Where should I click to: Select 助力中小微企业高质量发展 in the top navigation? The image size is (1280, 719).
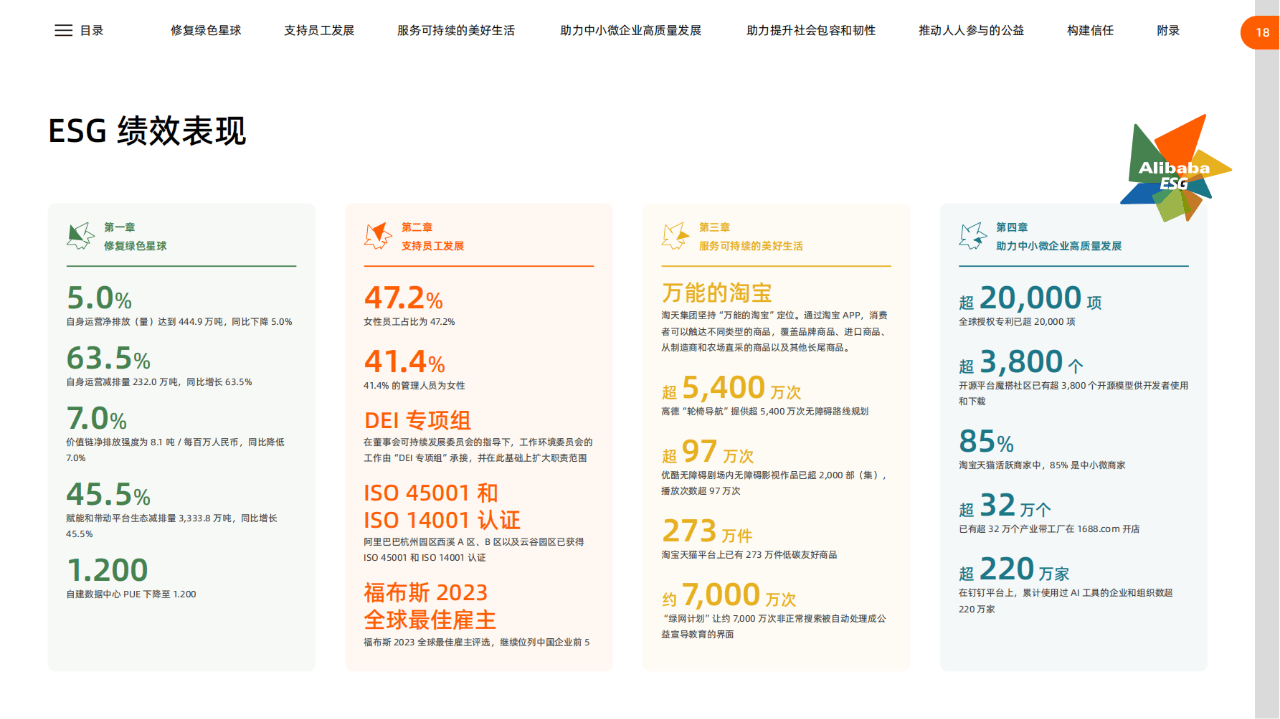click(x=631, y=31)
